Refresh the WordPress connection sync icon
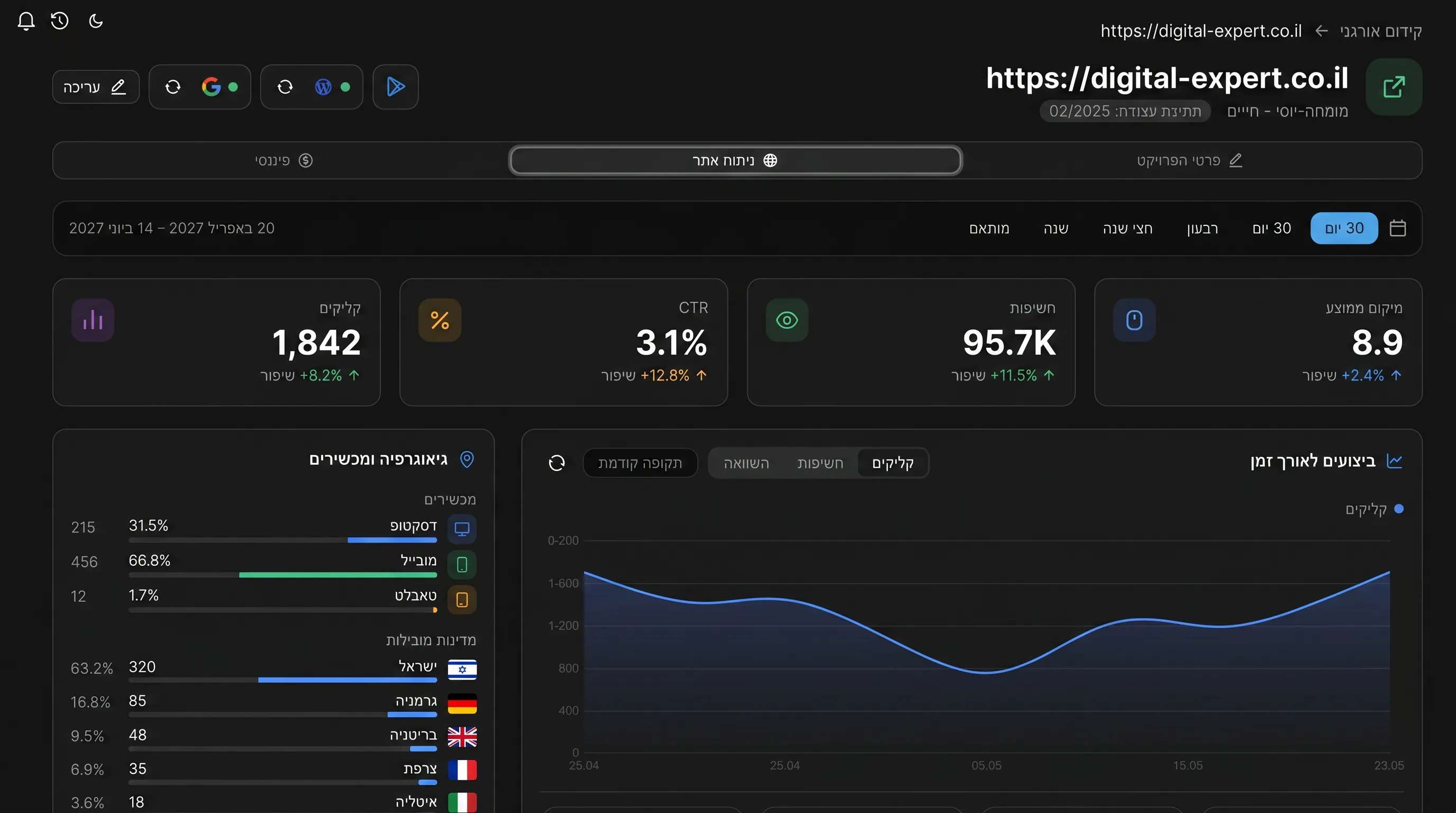Image resolution: width=1456 pixels, height=813 pixels. pos(285,87)
